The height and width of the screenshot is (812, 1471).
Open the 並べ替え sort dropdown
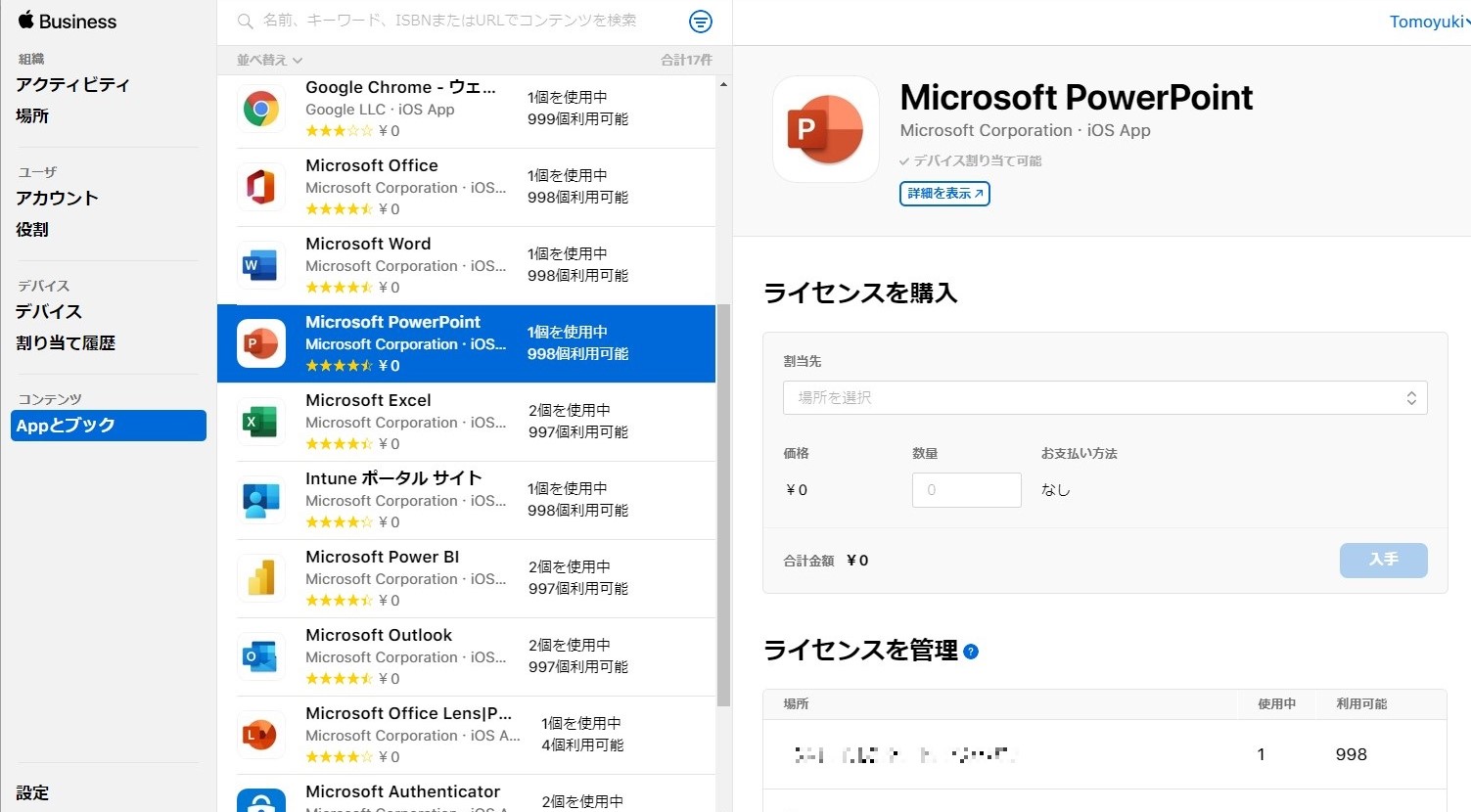(x=269, y=60)
